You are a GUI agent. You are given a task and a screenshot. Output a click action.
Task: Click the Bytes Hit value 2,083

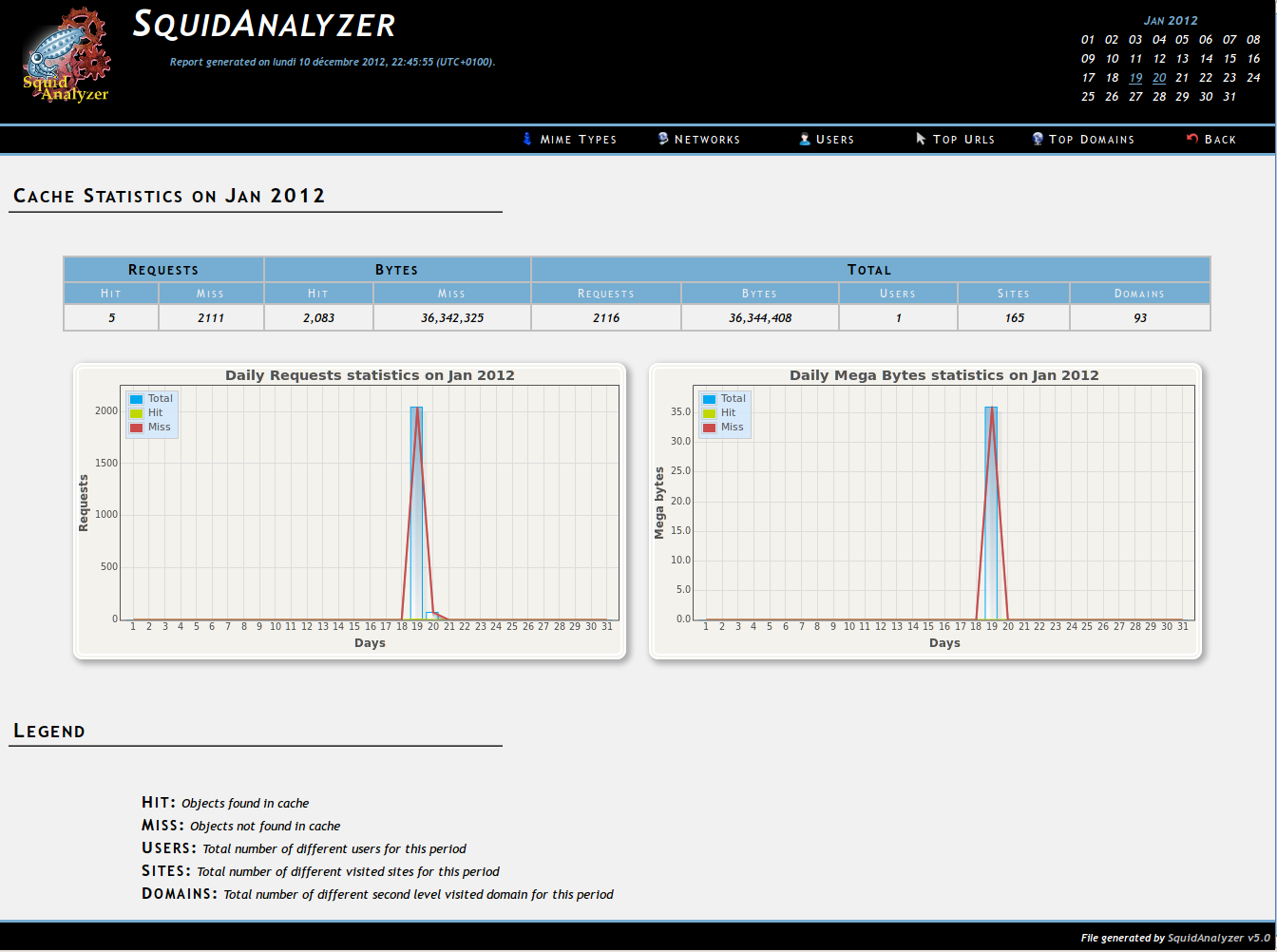tap(318, 317)
